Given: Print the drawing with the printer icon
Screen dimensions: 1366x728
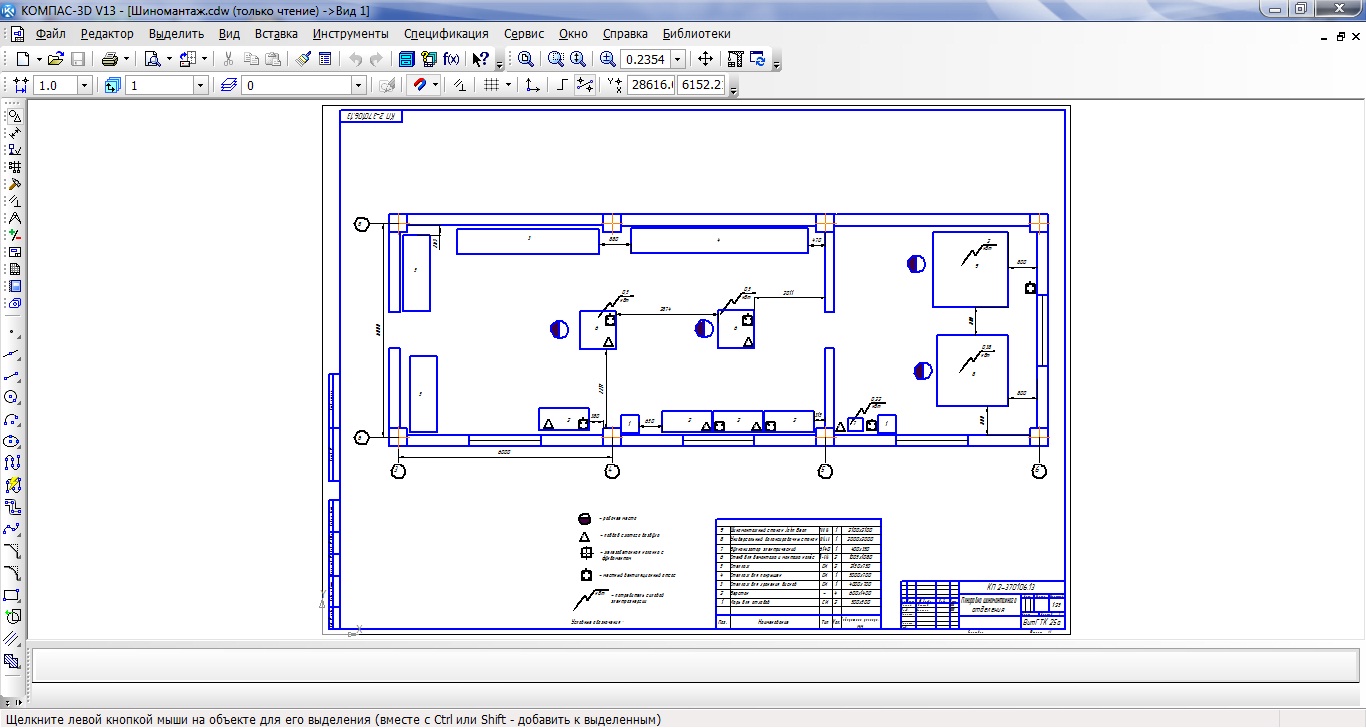Looking at the screenshot, I should tap(110, 59).
